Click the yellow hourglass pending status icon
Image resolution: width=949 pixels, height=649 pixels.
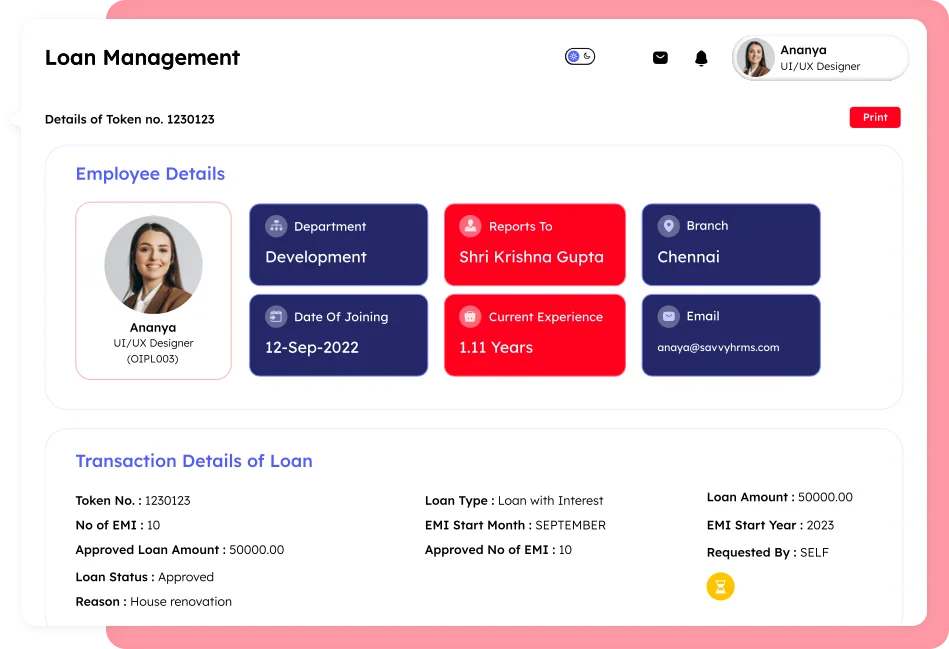tap(720, 586)
